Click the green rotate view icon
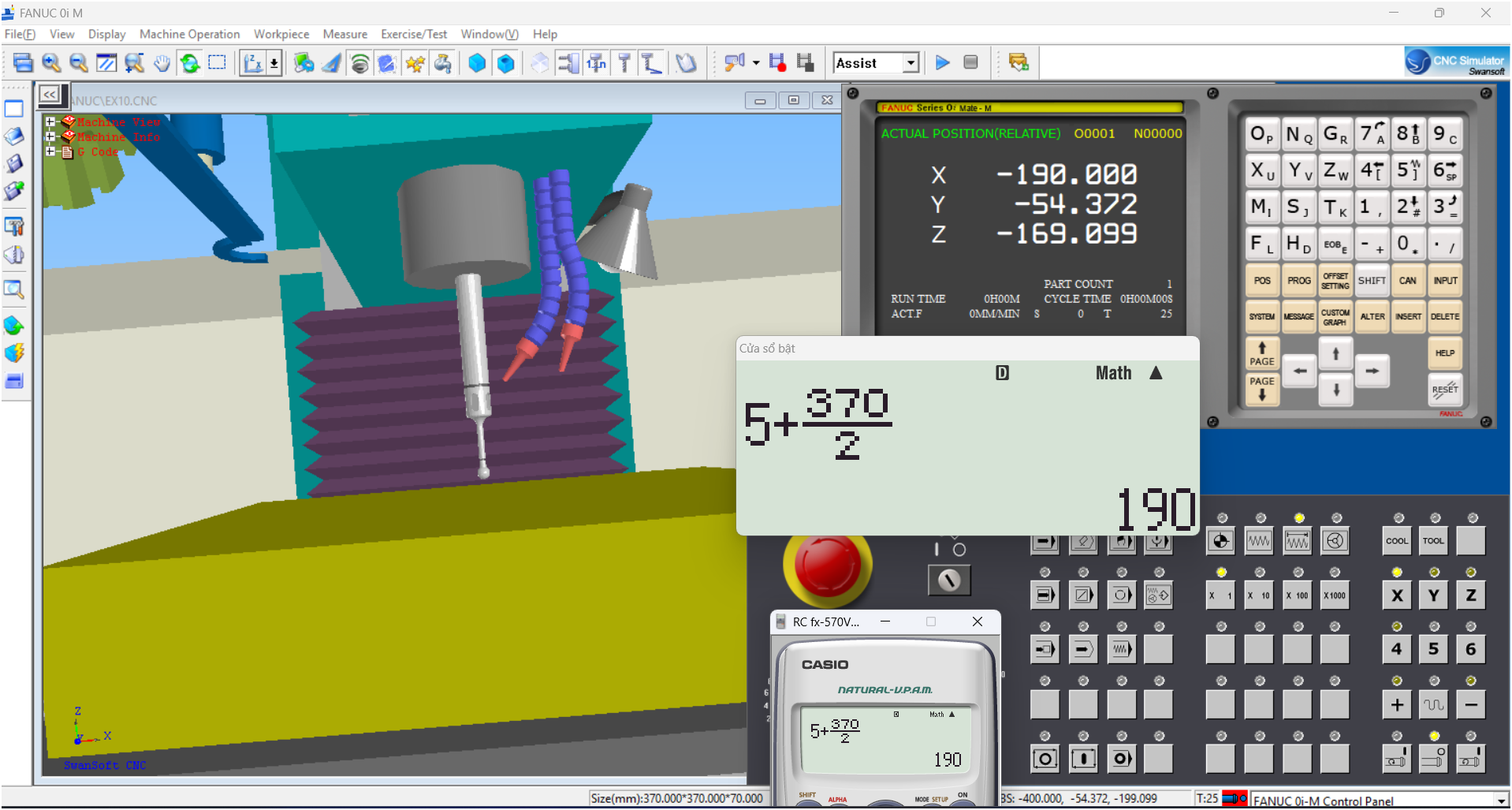 tap(189, 63)
